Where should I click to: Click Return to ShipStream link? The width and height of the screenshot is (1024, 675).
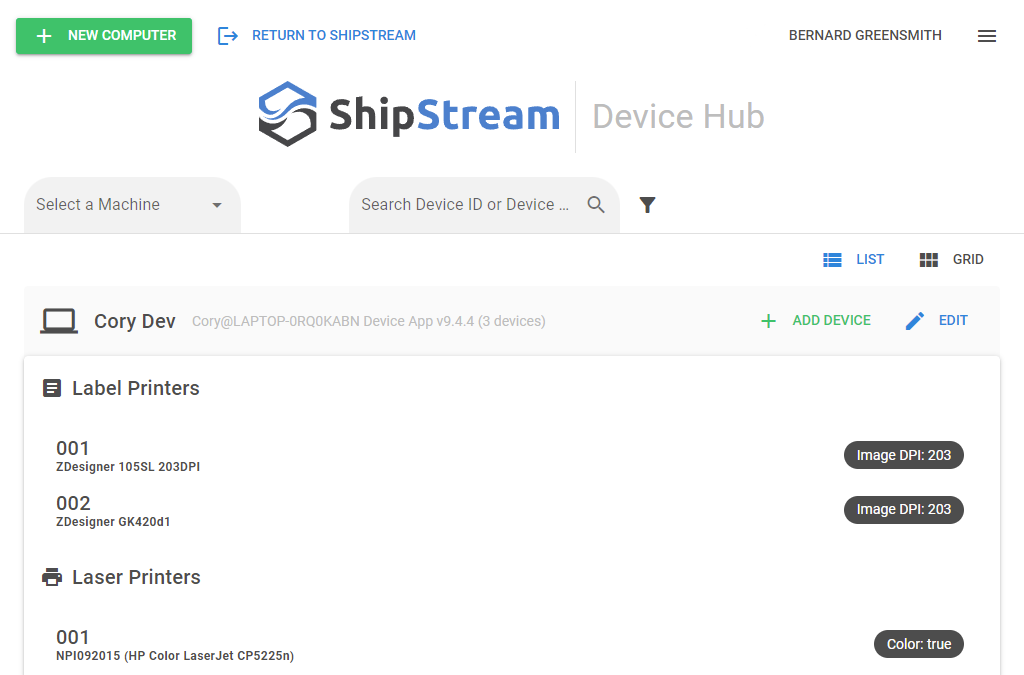[333, 36]
